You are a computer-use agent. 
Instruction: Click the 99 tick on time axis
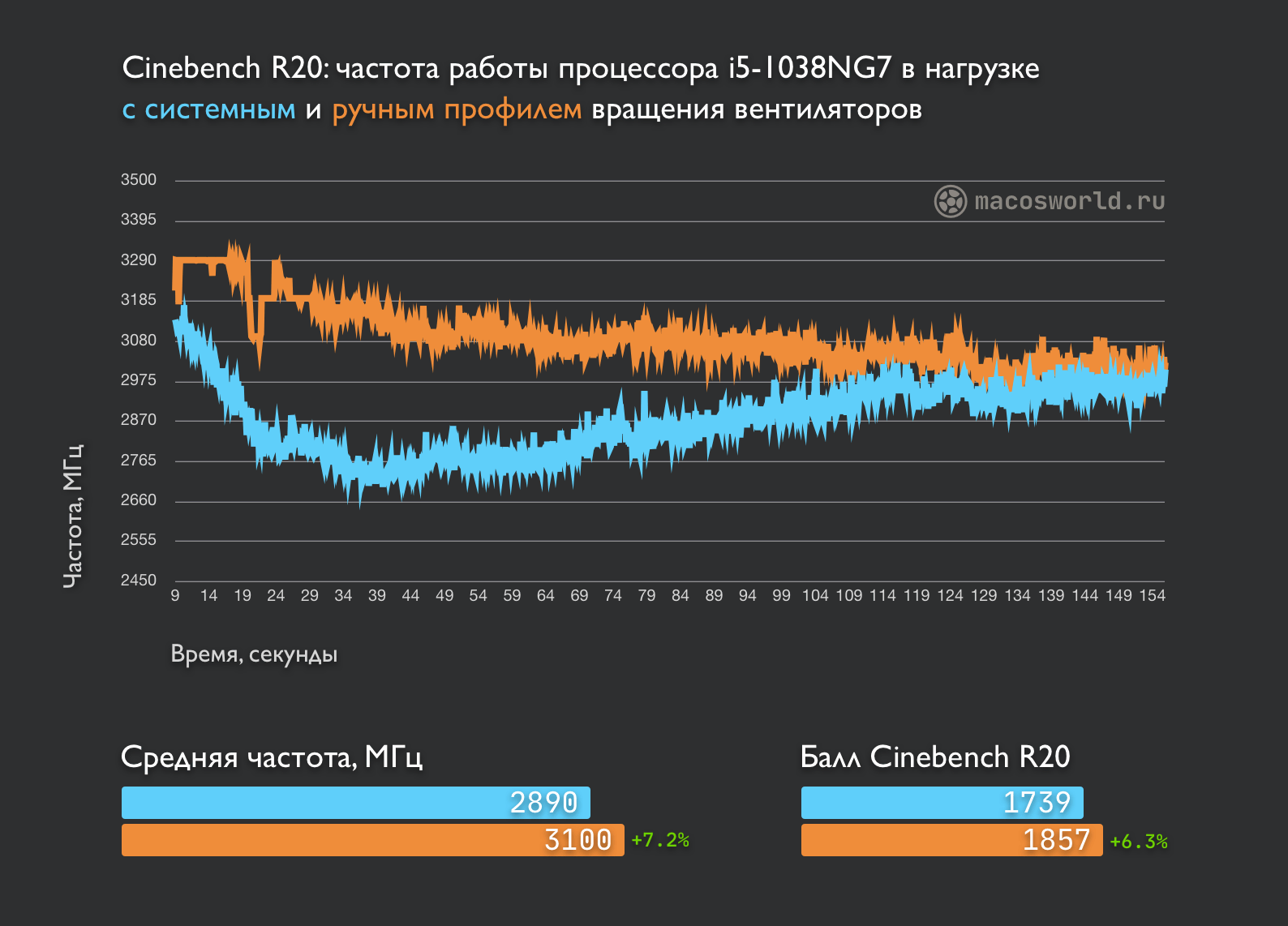click(781, 596)
